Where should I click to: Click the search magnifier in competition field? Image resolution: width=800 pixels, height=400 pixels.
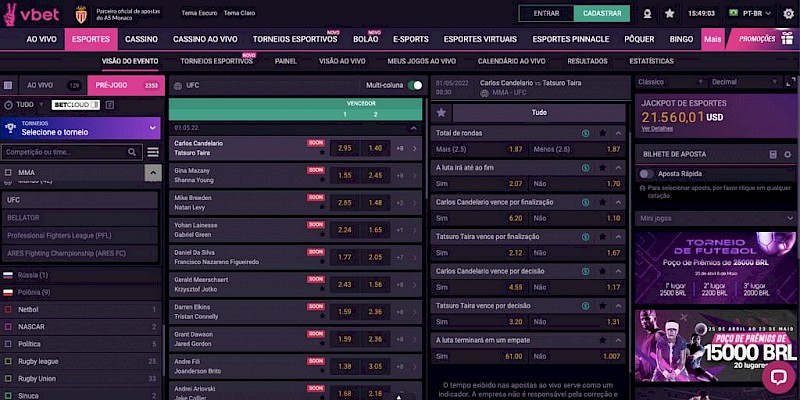click(132, 152)
